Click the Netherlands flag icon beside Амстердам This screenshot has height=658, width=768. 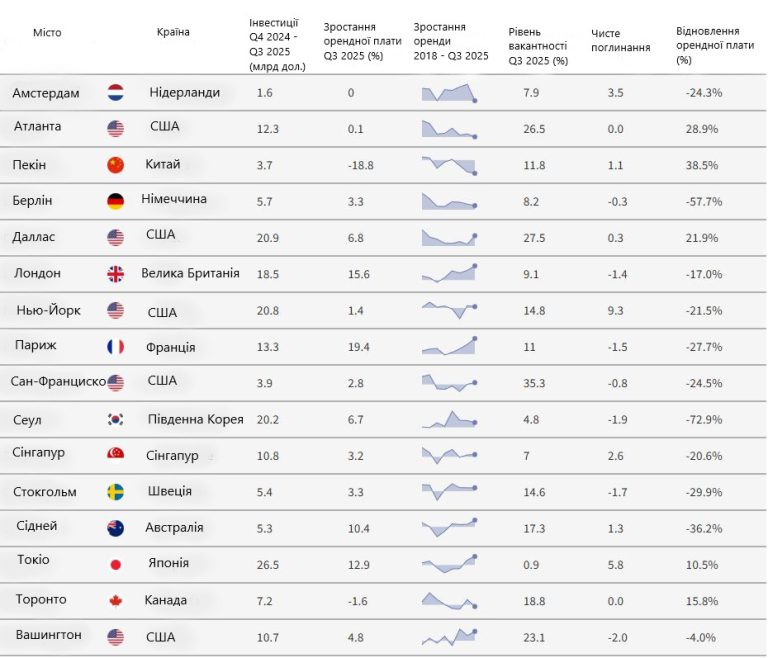point(115,93)
